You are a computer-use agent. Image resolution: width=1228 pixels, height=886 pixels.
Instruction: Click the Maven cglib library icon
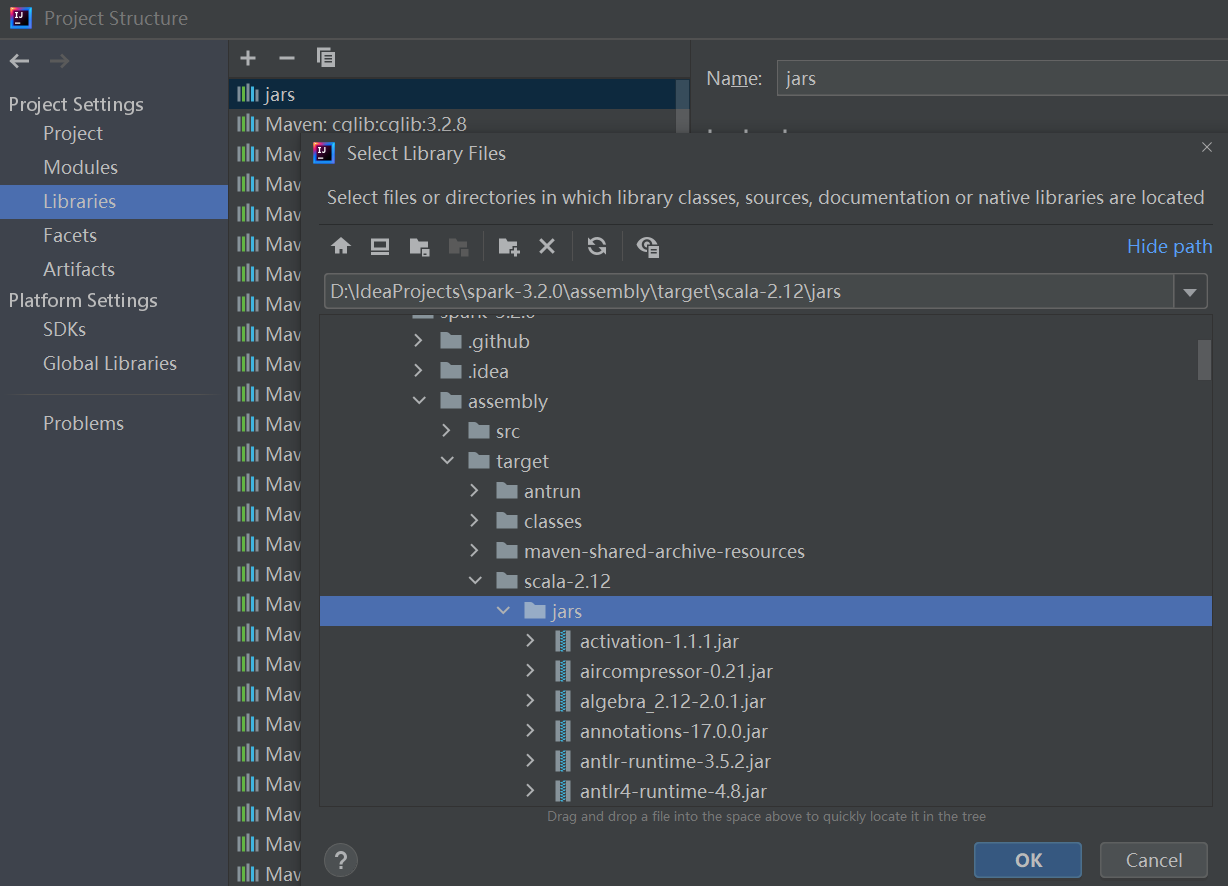click(x=248, y=124)
